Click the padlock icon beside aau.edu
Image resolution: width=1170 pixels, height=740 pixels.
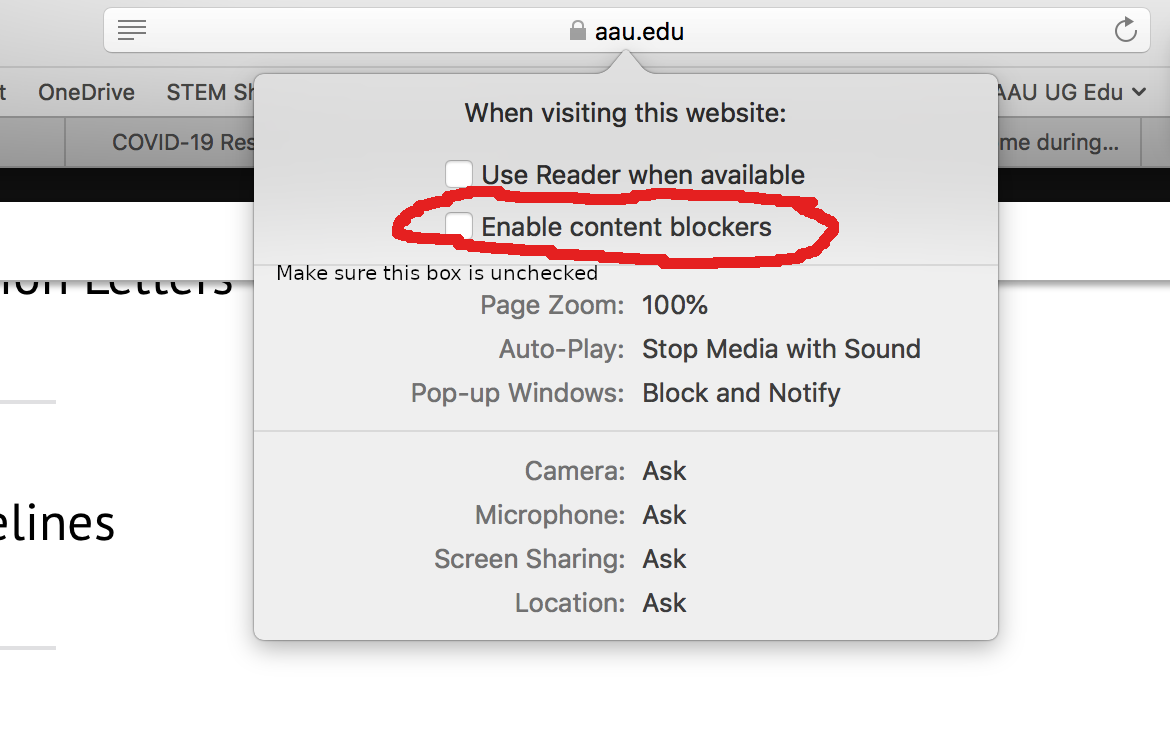tap(578, 31)
